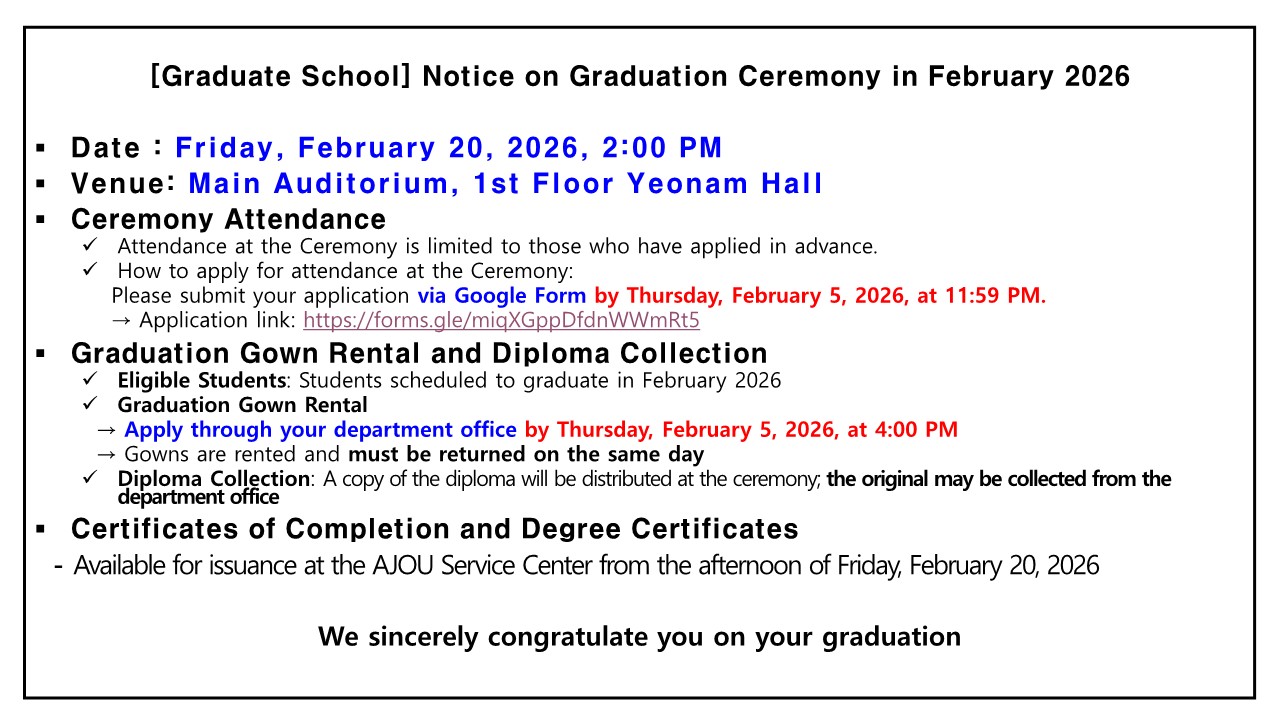Click the square bullet beside Venue
This screenshot has width=1280, height=720.
coord(41,185)
